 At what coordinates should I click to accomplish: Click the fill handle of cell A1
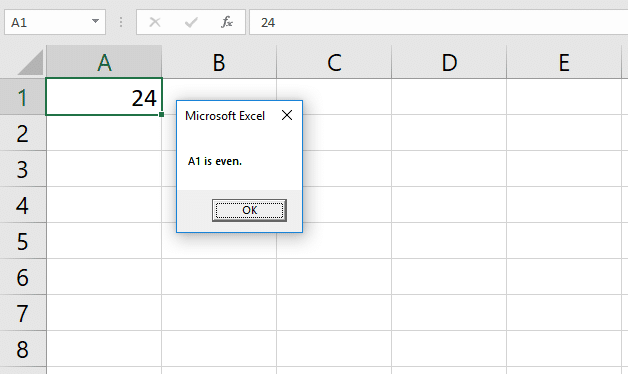(161, 115)
